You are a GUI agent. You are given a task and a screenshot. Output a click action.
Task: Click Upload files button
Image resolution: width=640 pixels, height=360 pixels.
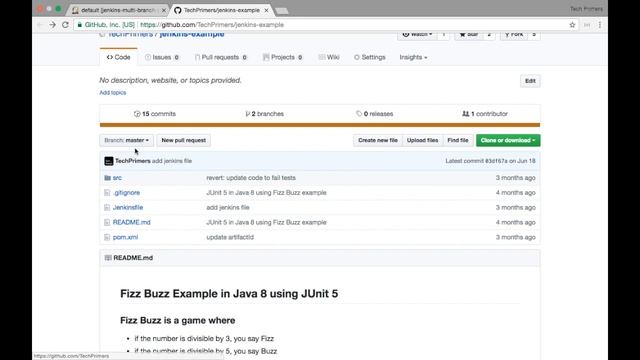[422, 140]
